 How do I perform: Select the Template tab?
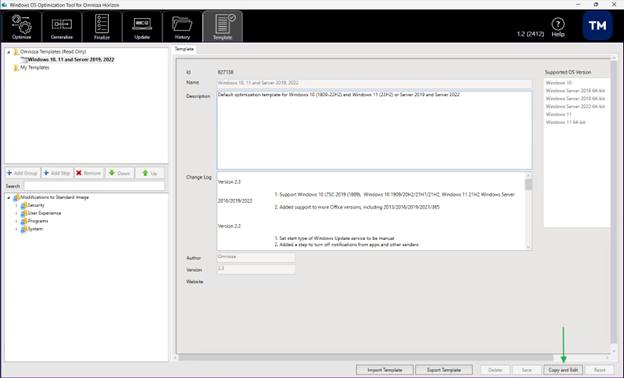tap(184, 49)
